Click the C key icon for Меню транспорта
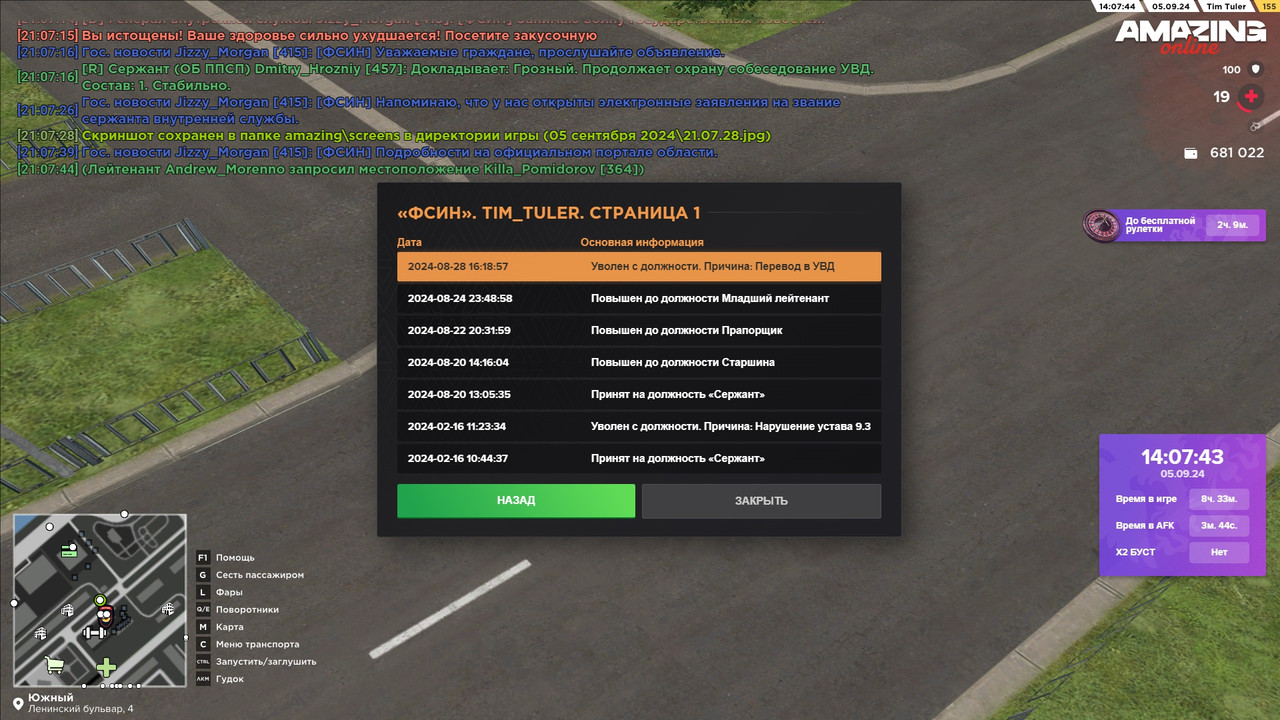The image size is (1280, 720). [x=203, y=644]
